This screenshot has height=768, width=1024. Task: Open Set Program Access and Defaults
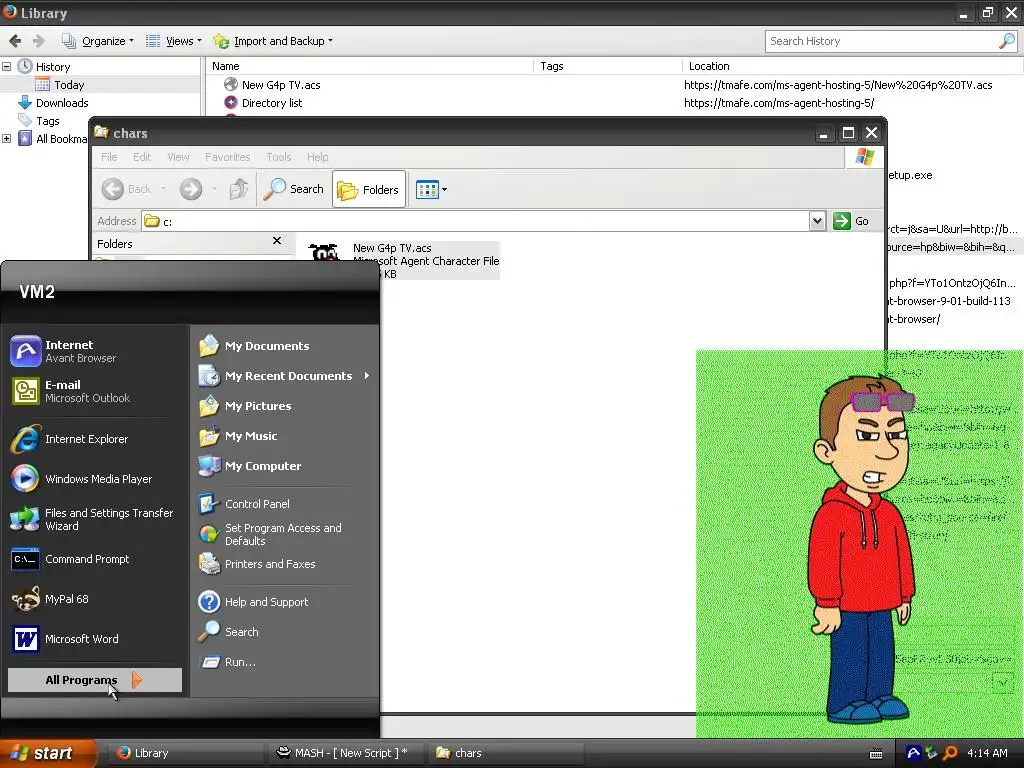coord(270,534)
